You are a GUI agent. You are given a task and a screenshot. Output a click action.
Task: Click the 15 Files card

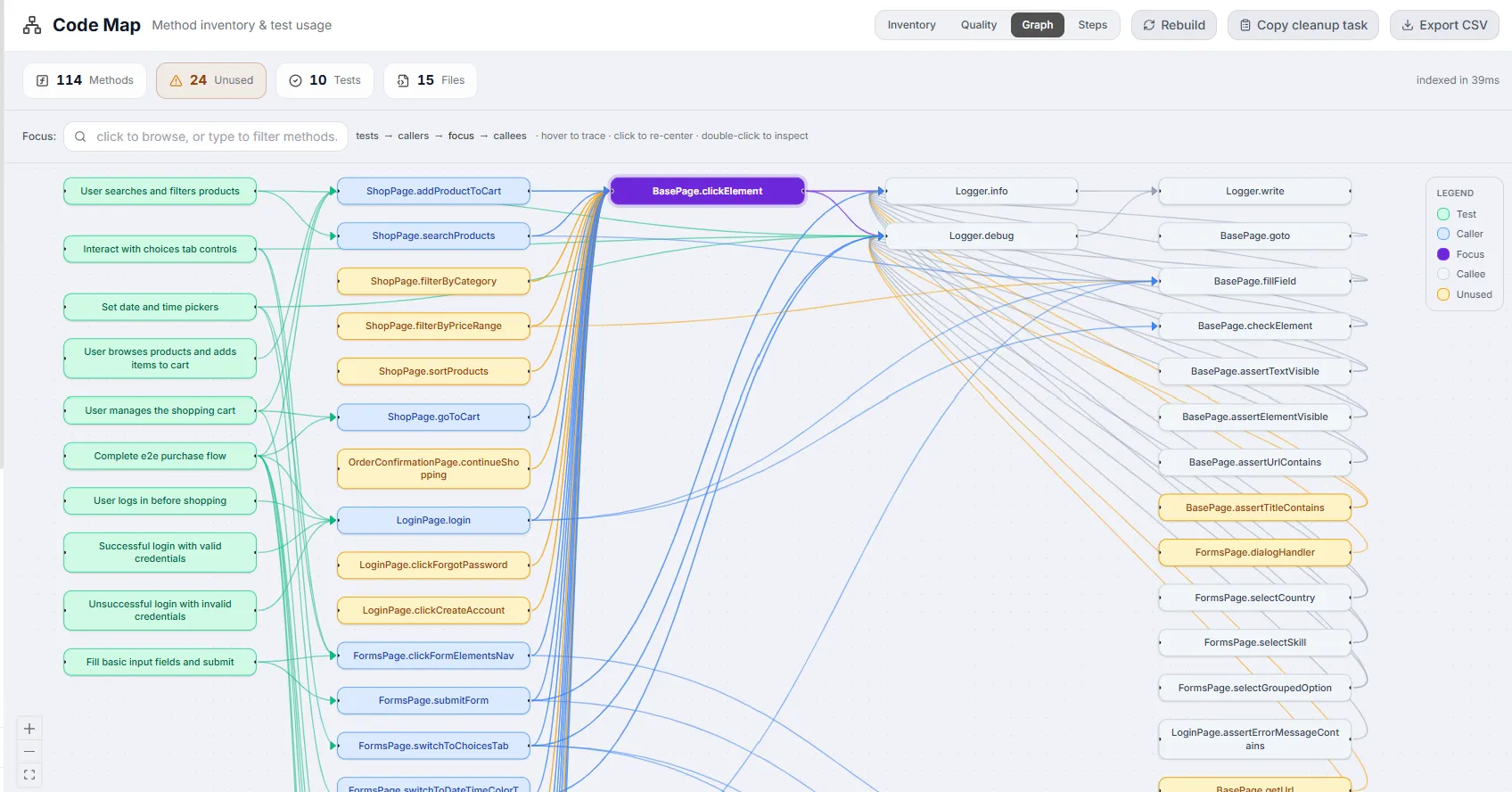click(x=431, y=80)
